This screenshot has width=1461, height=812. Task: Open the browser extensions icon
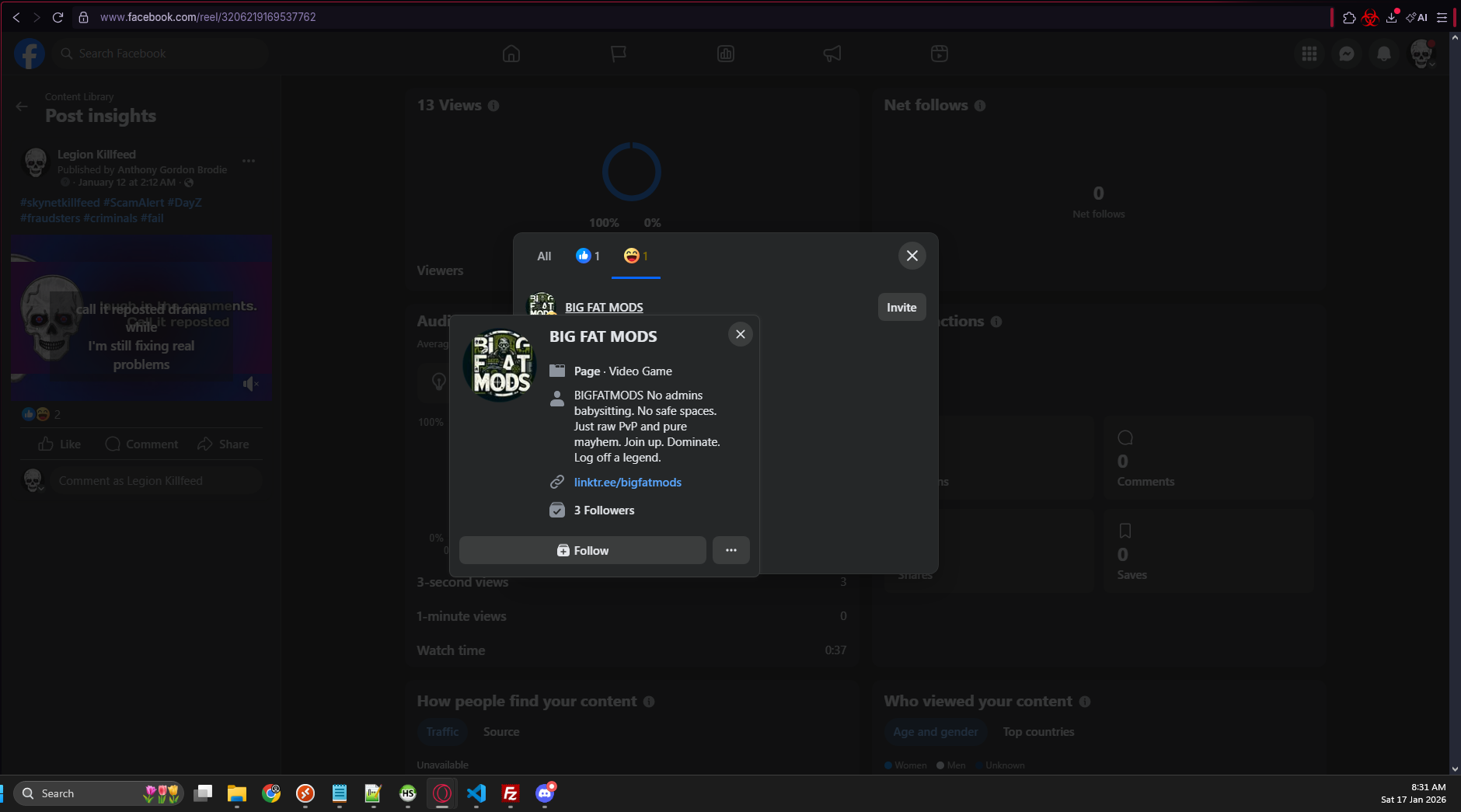point(1349,17)
